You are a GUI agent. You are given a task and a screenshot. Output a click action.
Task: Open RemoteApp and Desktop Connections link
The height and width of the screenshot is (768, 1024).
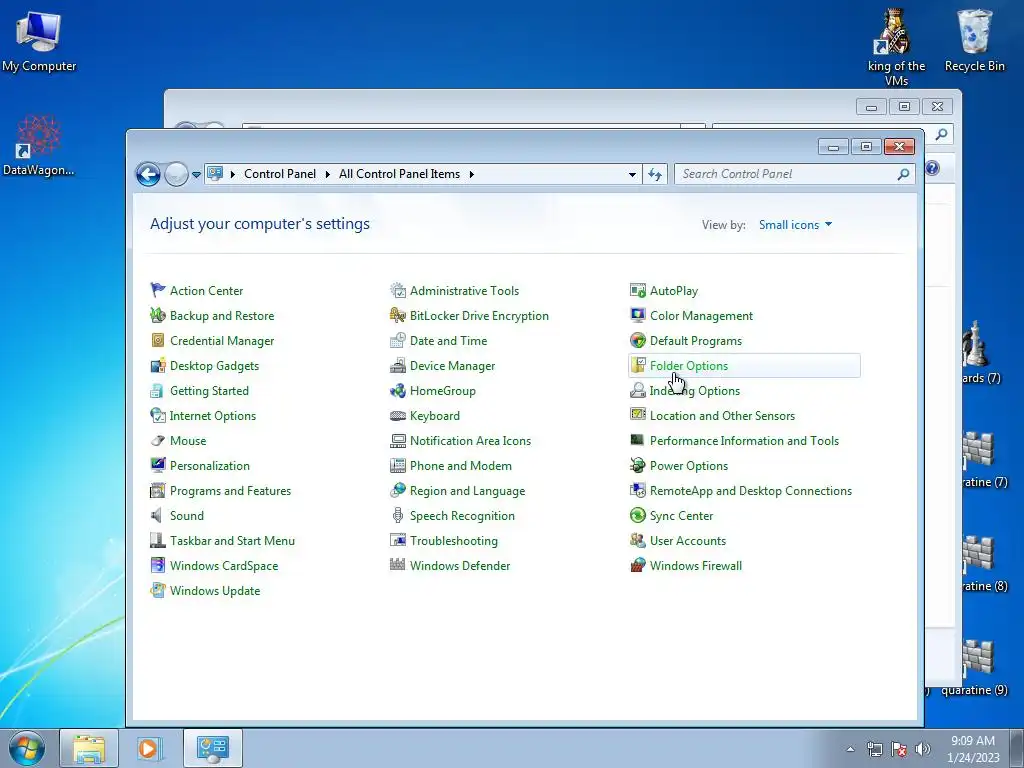point(750,490)
